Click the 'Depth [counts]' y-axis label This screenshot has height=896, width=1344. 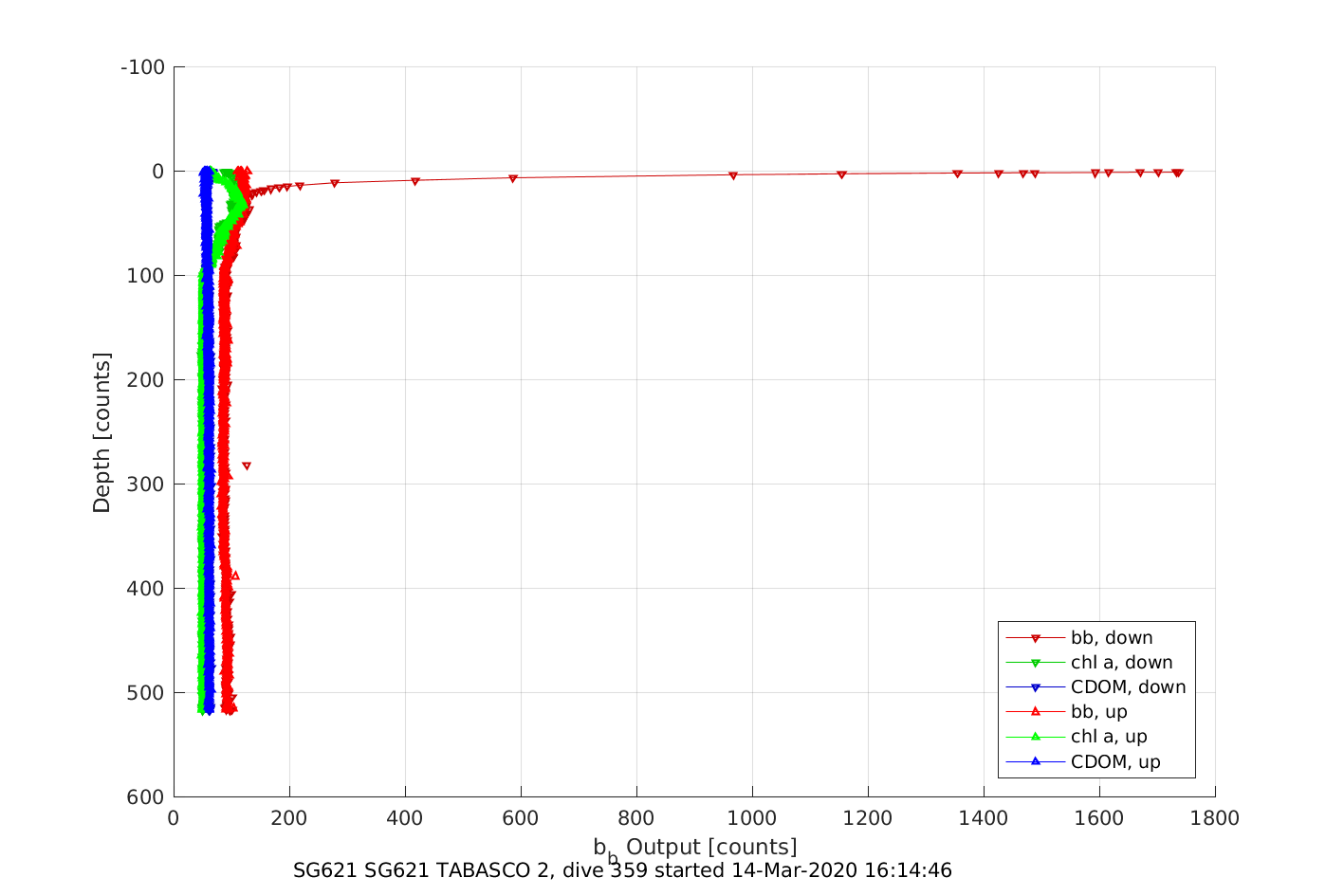pos(101,432)
